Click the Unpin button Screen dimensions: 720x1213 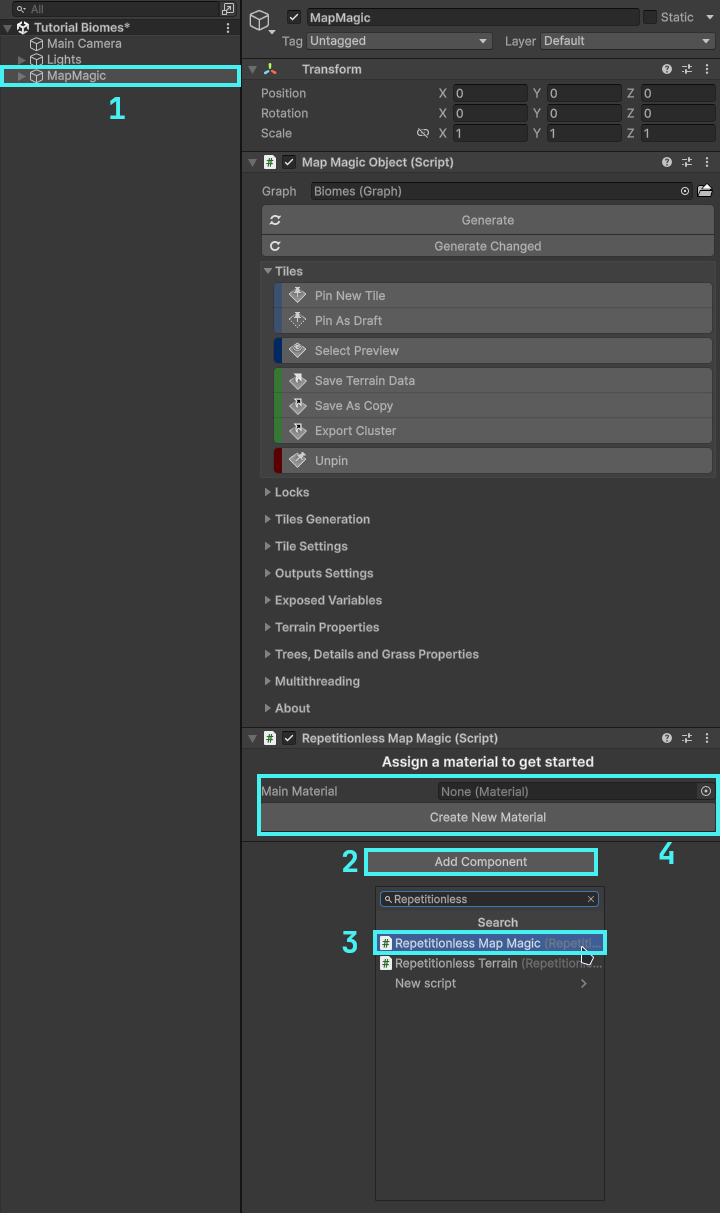pos(493,461)
